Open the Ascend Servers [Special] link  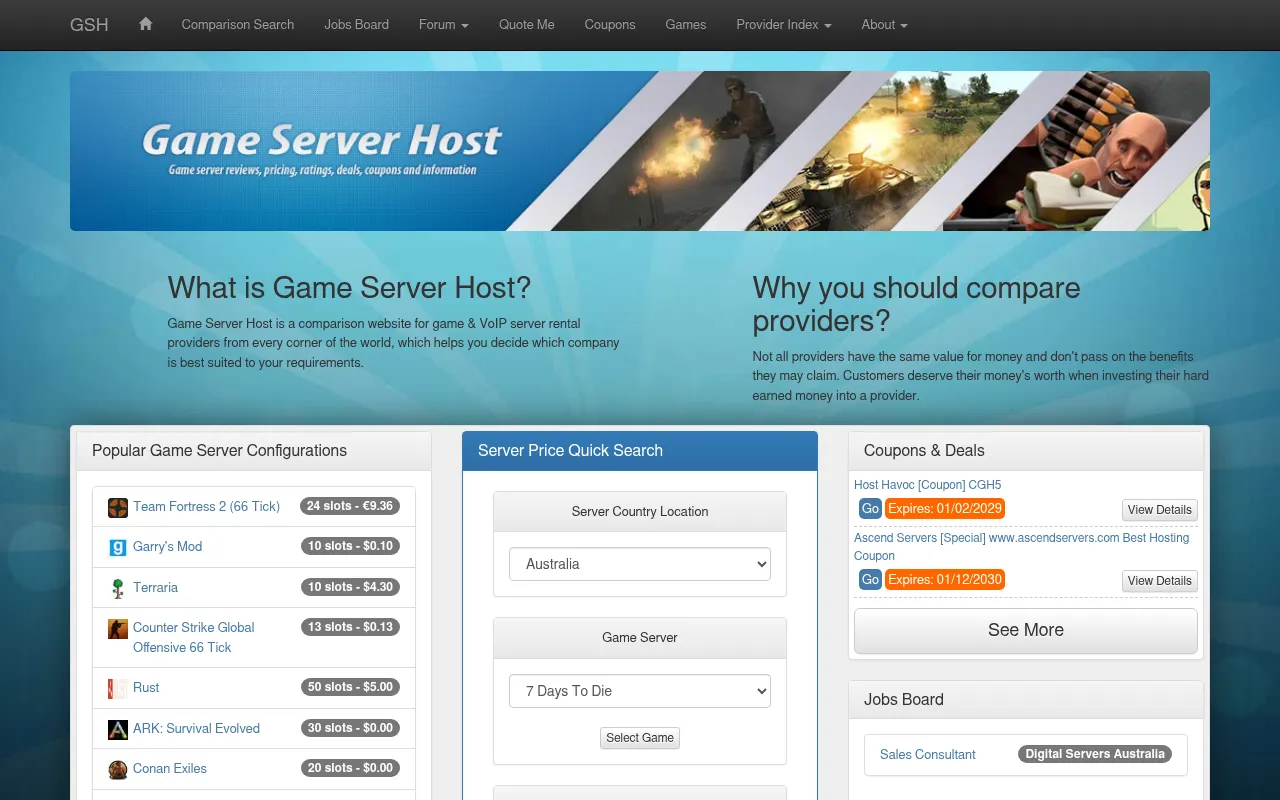click(1022, 547)
